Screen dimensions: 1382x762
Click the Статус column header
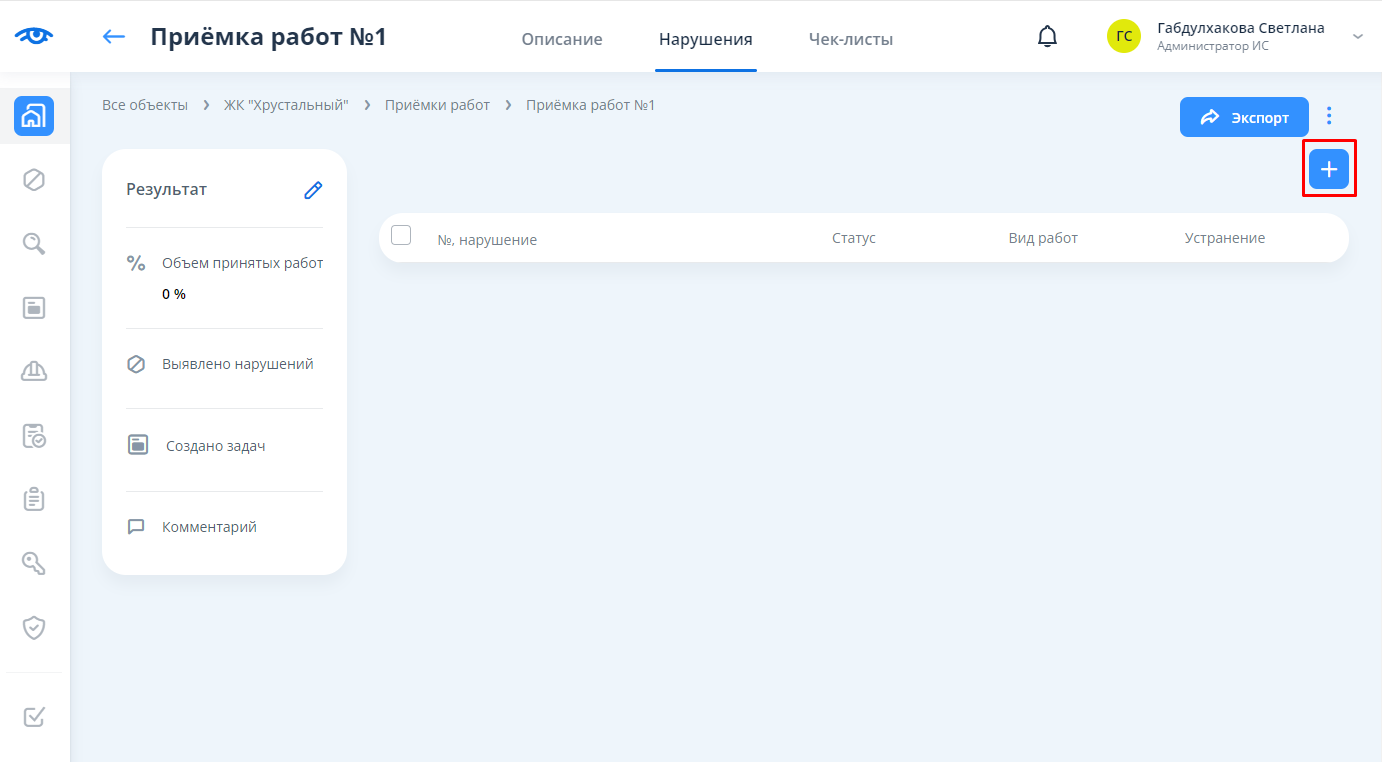point(853,238)
